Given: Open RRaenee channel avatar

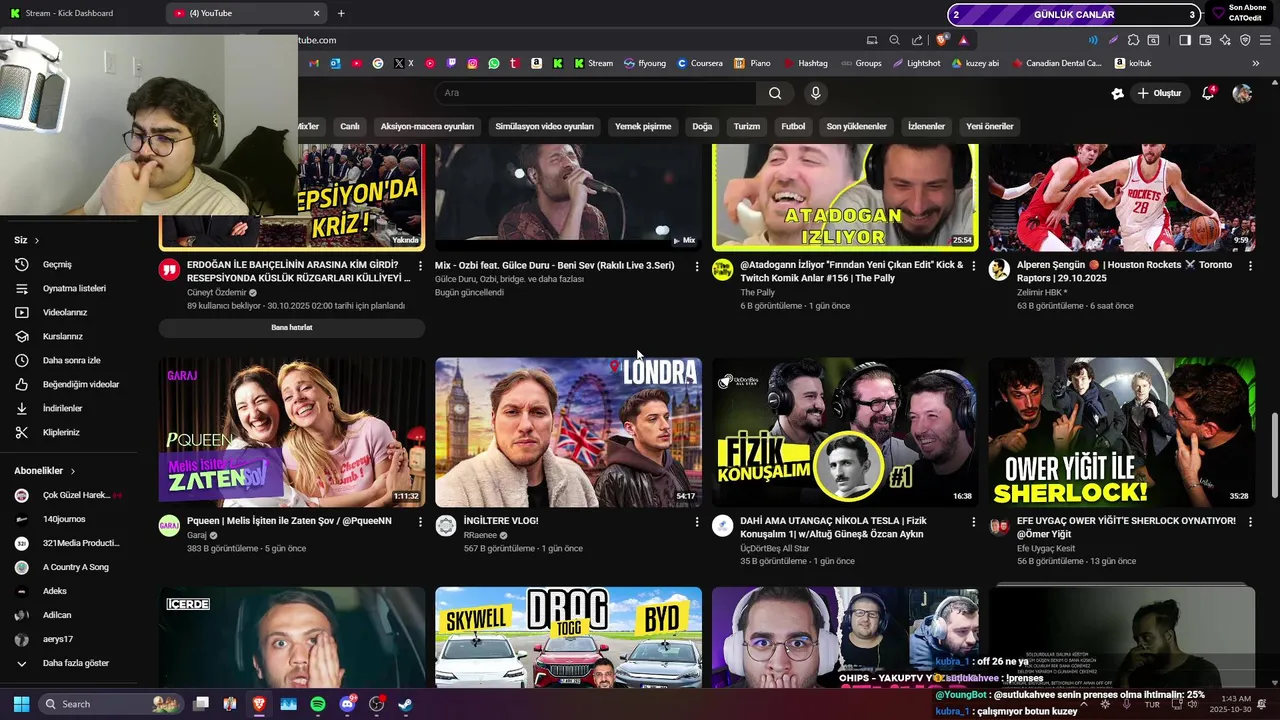Looking at the screenshot, I should (446, 527).
